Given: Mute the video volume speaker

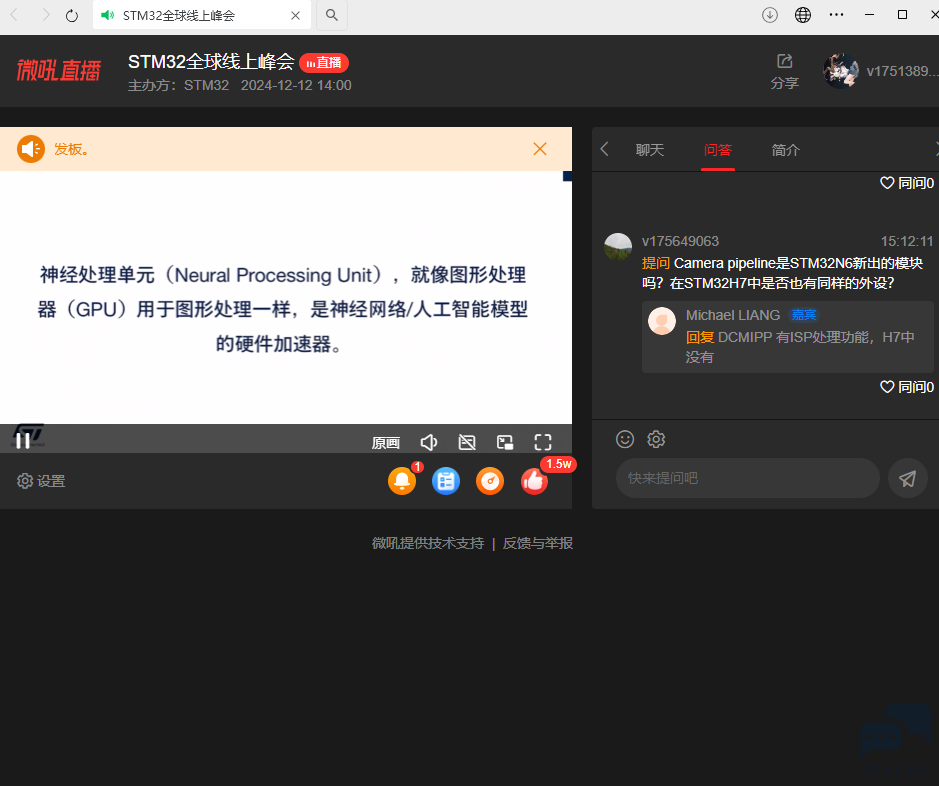Looking at the screenshot, I should pyautogui.click(x=429, y=442).
